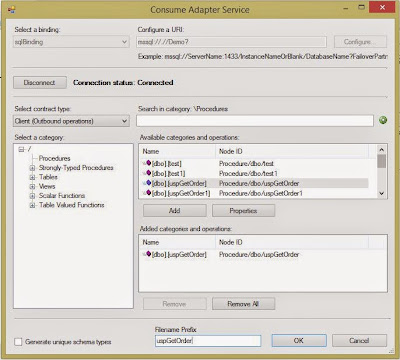Select Procedure/dbo/test node ID cell

tap(246, 163)
